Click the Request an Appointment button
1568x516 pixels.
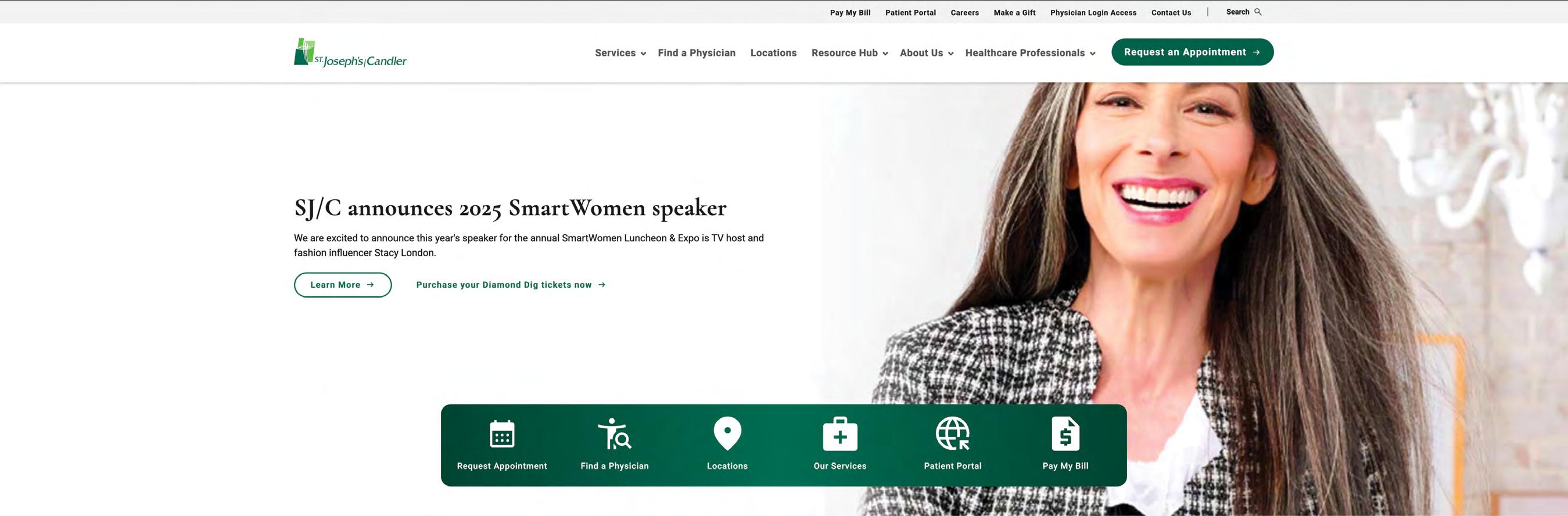point(1192,52)
